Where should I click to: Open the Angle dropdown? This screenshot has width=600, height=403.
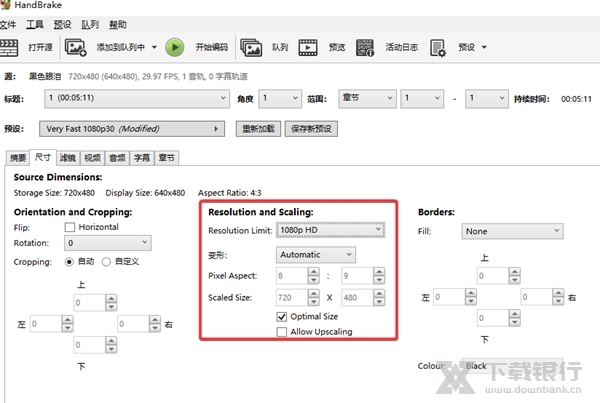pyautogui.click(x=280, y=99)
